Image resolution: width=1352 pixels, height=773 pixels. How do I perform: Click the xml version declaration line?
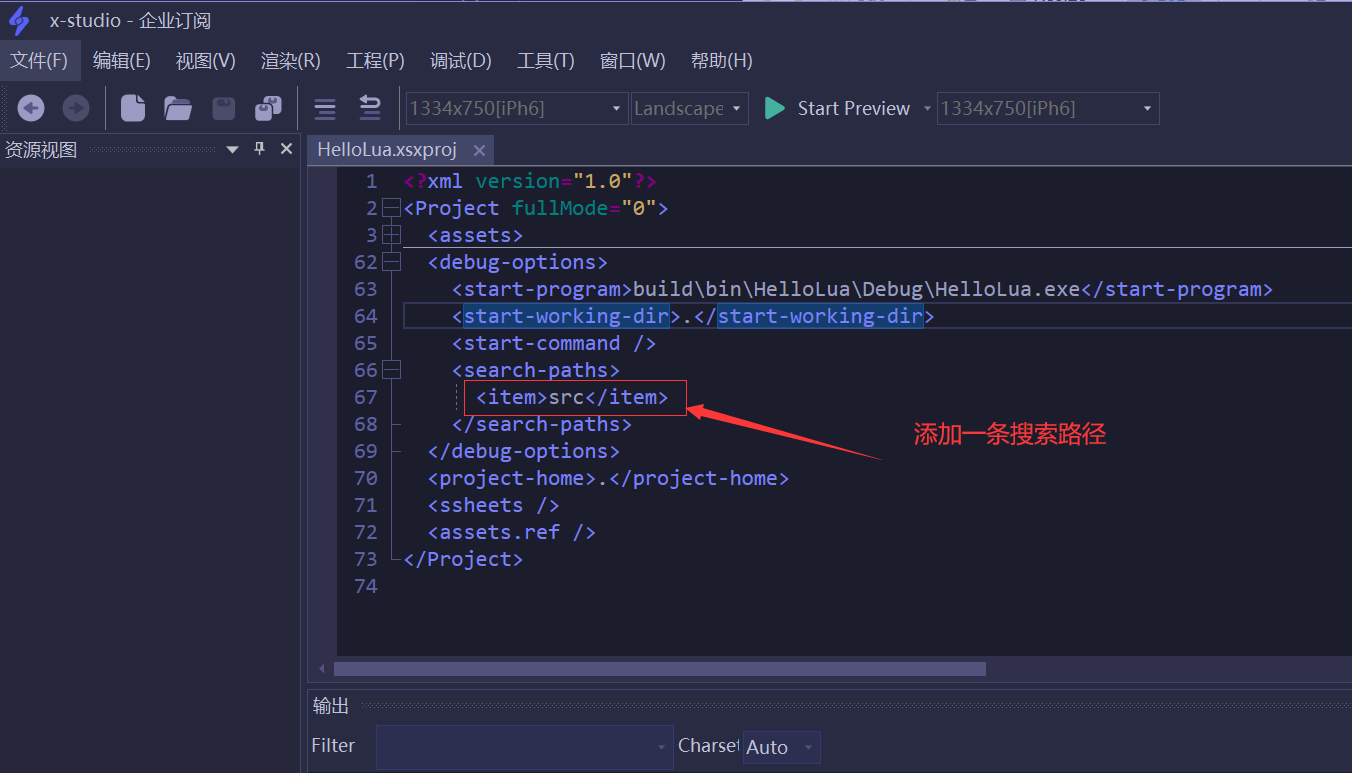tap(530, 181)
